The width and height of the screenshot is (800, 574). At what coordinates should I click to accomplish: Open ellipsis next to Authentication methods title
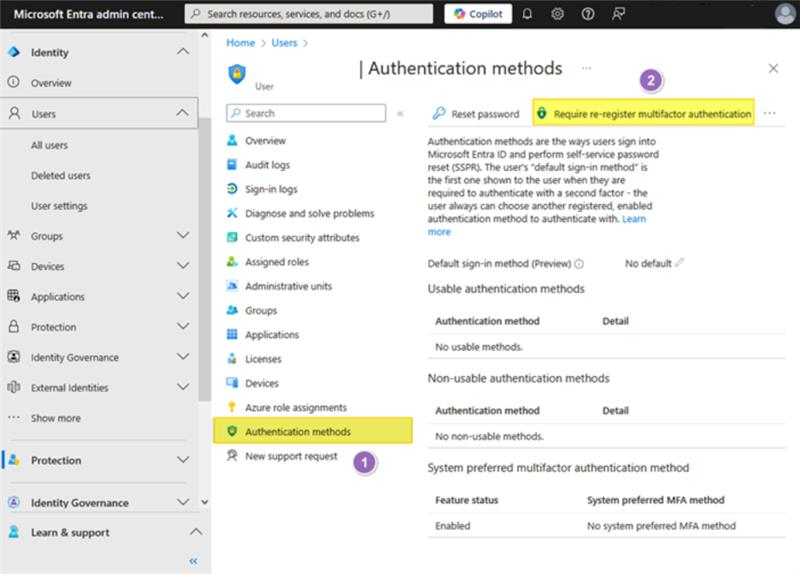tap(586, 68)
